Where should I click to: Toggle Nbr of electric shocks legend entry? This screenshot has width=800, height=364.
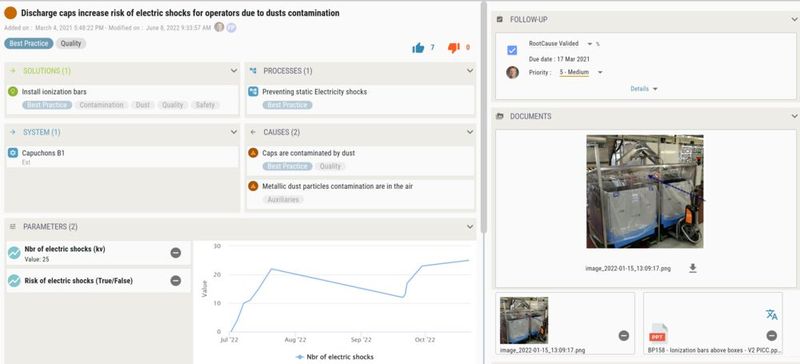[335, 356]
